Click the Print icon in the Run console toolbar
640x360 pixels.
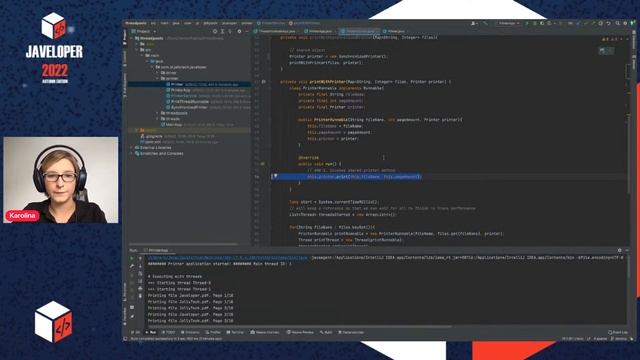point(140,289)
